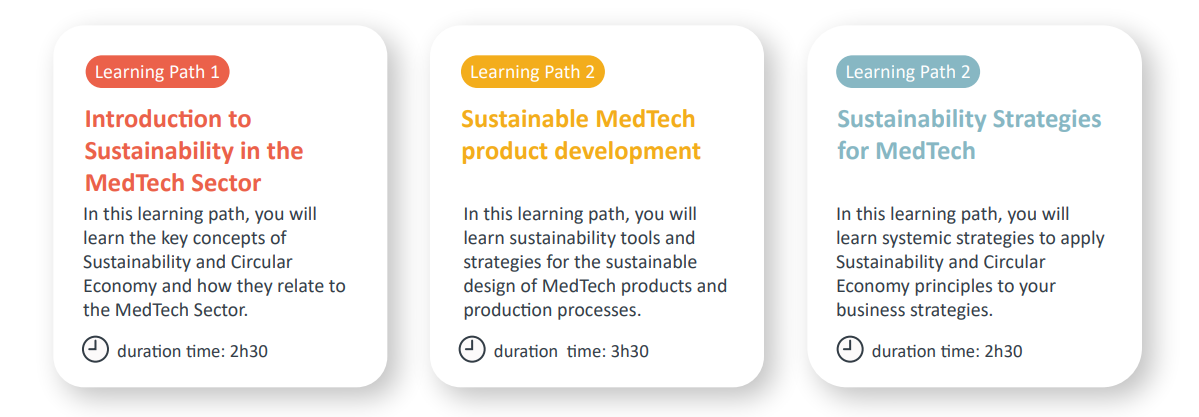Click 'duration time: 2h30' in first card
Image resolution: width=1199 pixels, height=417 pixels.
click(192, 351)
